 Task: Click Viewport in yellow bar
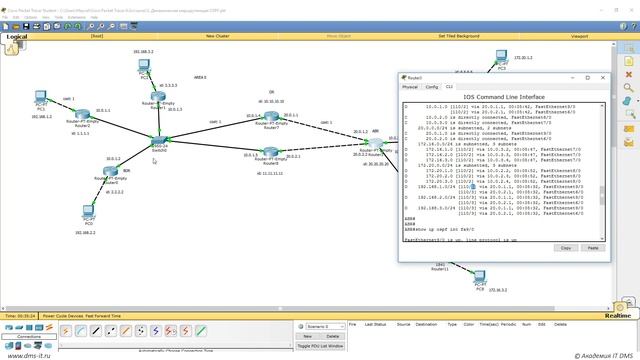(x=580, y=36)
